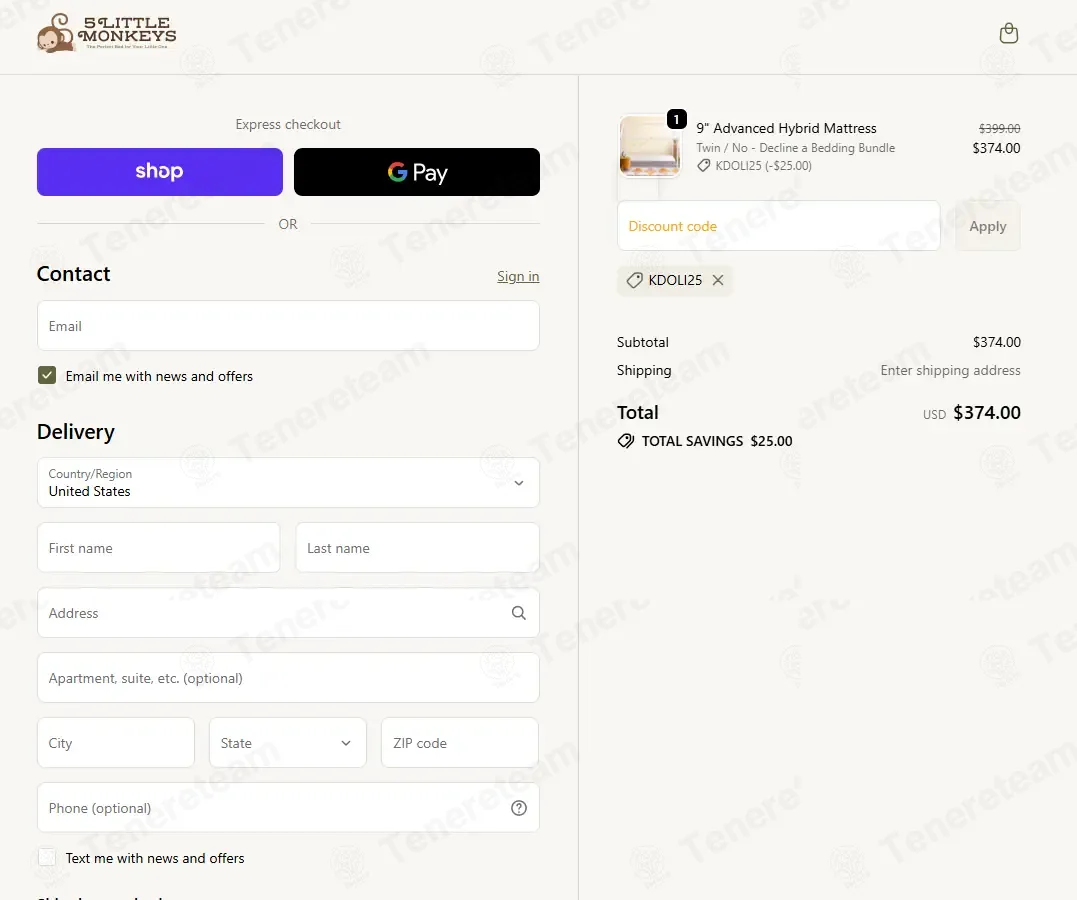Focus the Address input field
The image size is (1077, 900).
coord(288,613)
